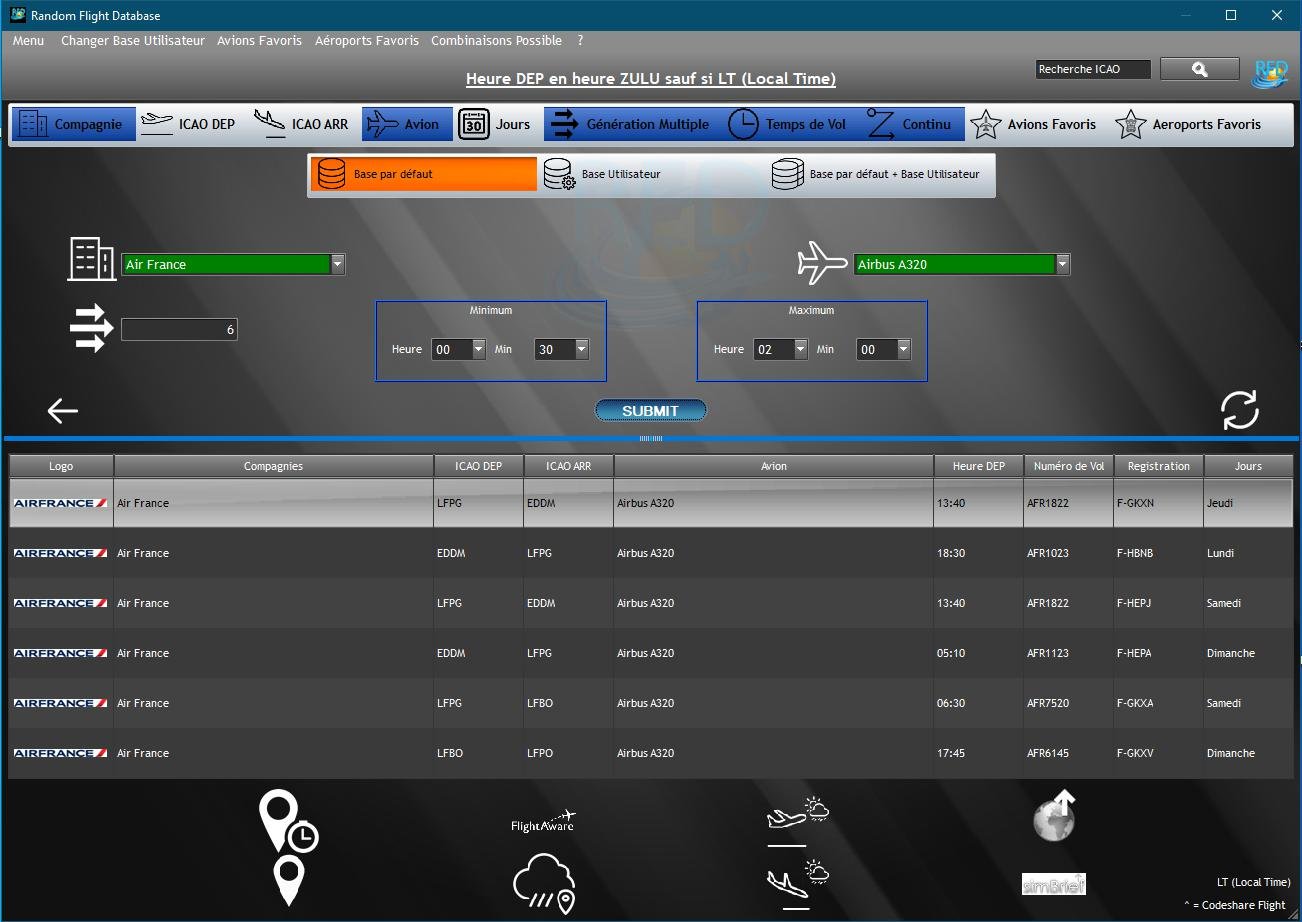The image size is (1302, 922).
Task: Click the refresh arrows icon
Action: coord(1239,410)
